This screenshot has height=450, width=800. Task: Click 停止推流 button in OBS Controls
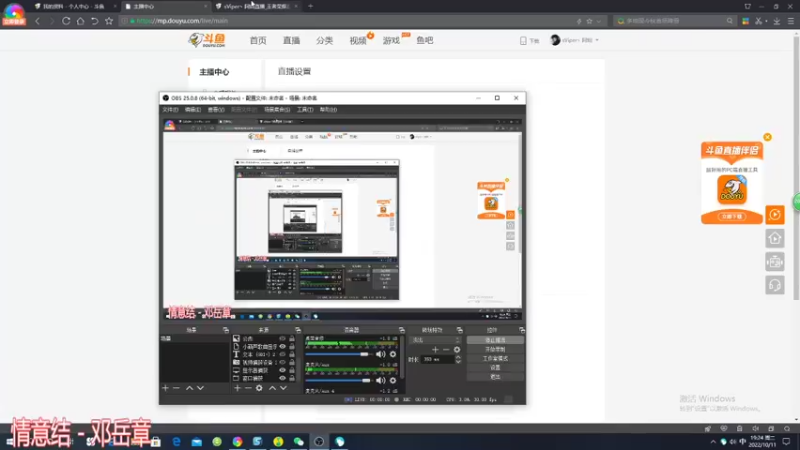coord(495,340)
